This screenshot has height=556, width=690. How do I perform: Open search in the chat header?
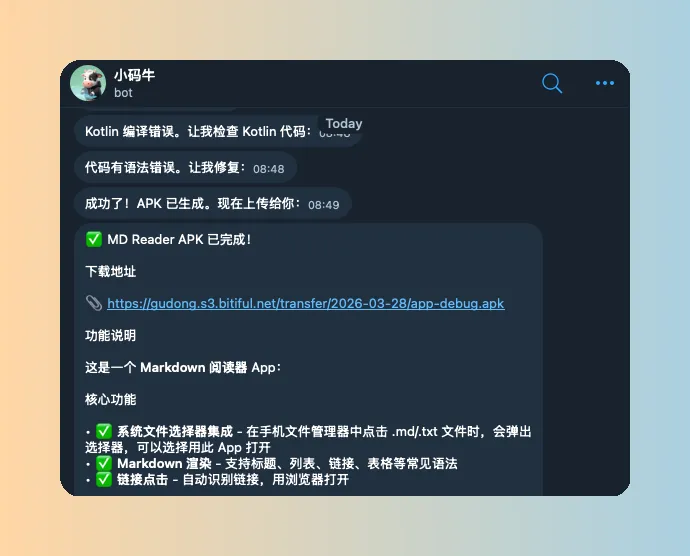552,83
